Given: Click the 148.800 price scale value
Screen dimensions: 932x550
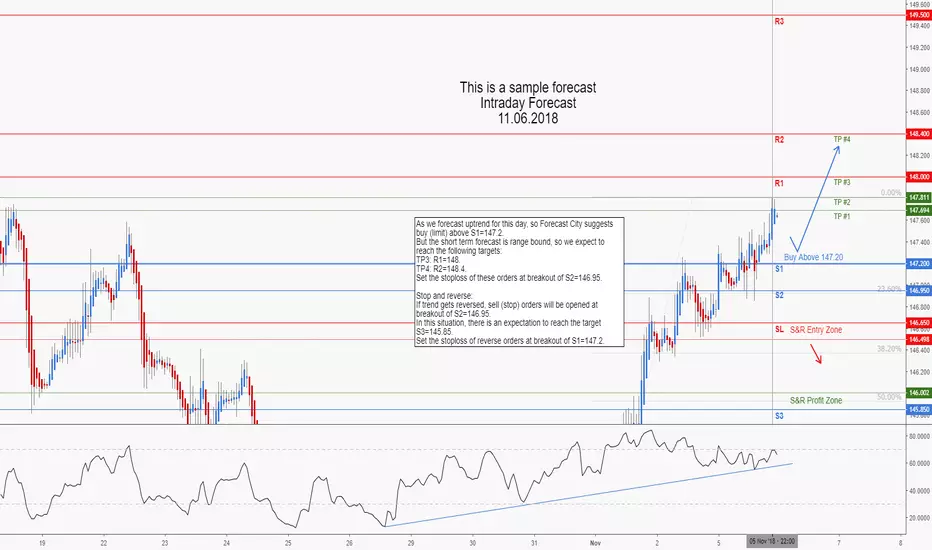Looking at the screenshot, I should point(920,91).
